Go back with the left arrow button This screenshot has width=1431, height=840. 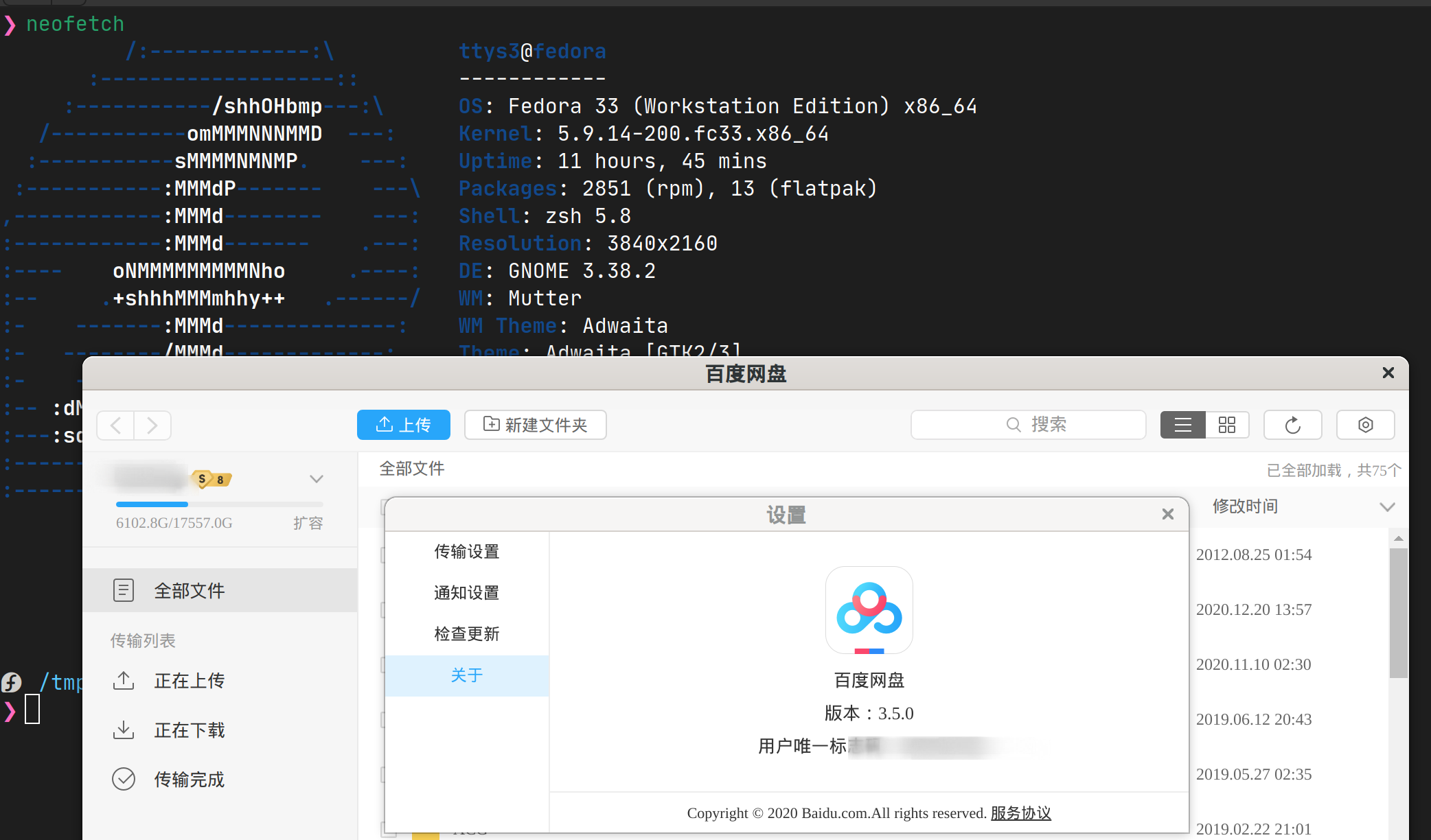click(x=116, y=425)
